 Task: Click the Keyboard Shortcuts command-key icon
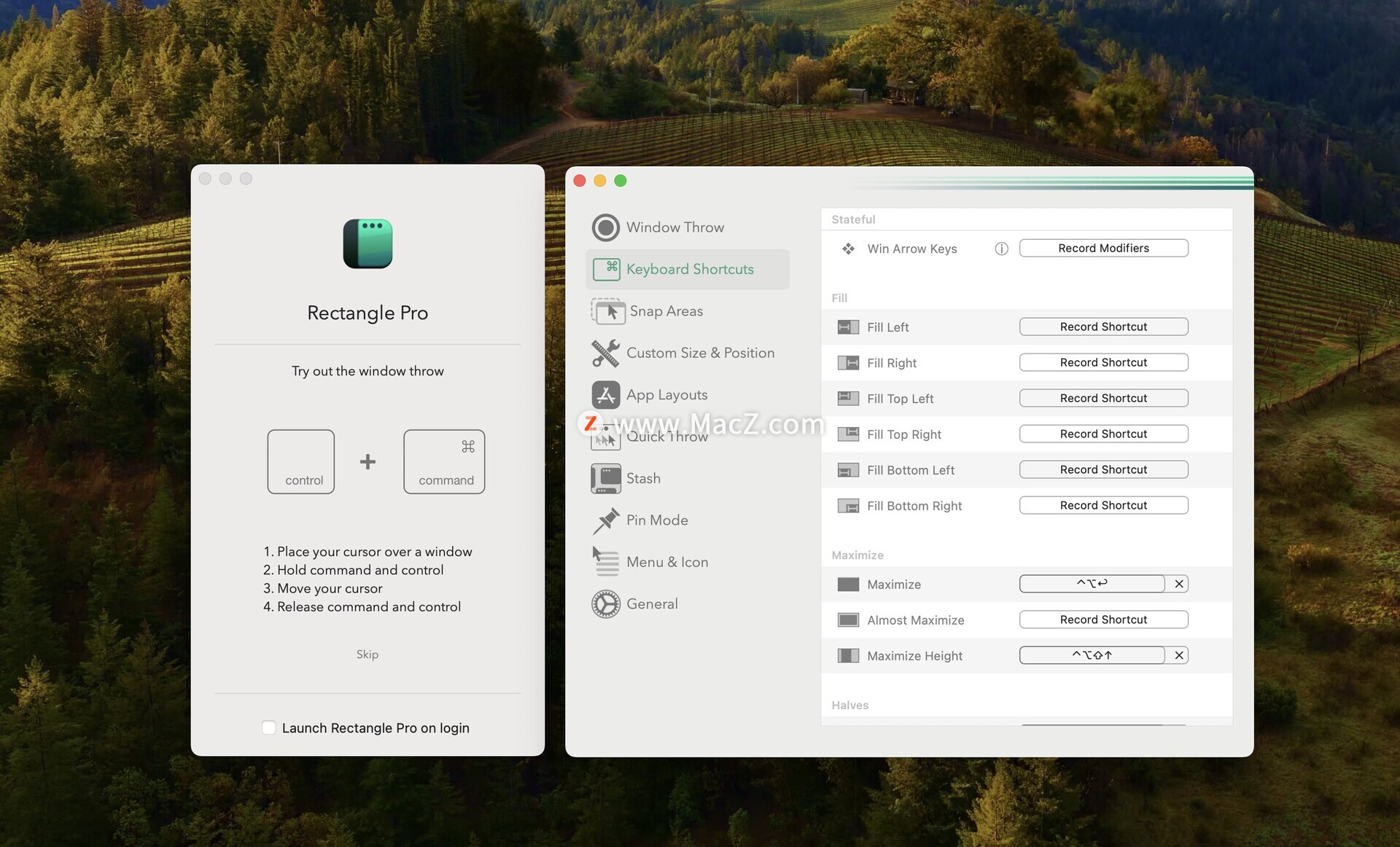pyautogui.click(x=606, y=269)
